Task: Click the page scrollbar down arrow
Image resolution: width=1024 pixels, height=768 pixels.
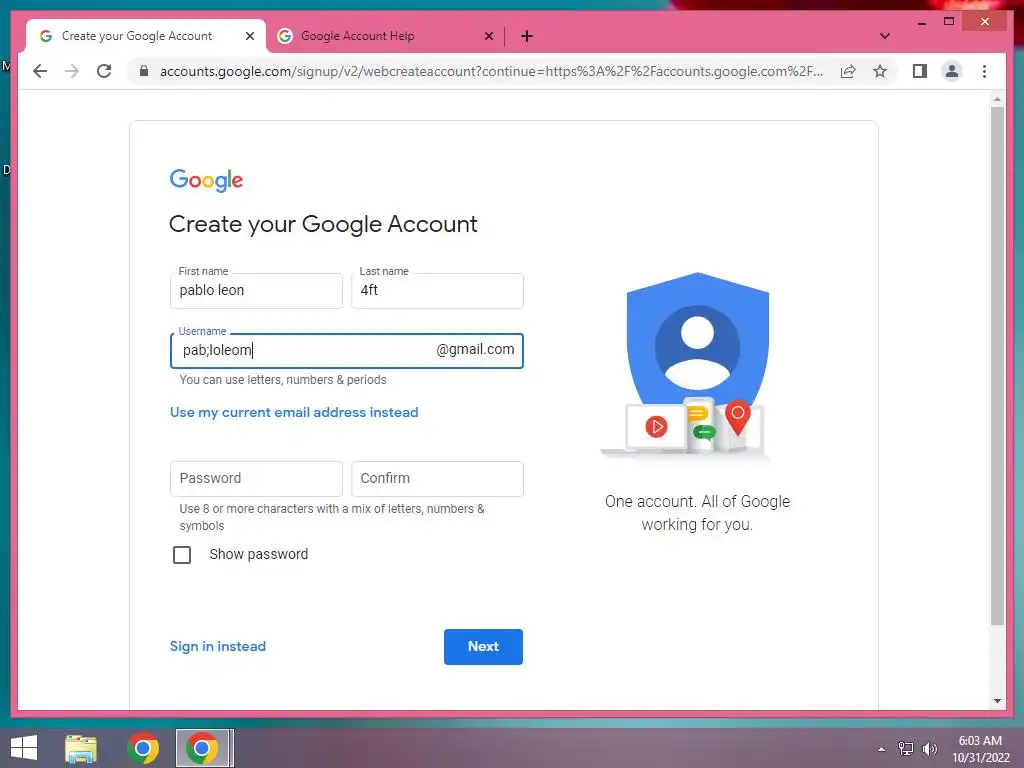Action: (x=997, y=701)
